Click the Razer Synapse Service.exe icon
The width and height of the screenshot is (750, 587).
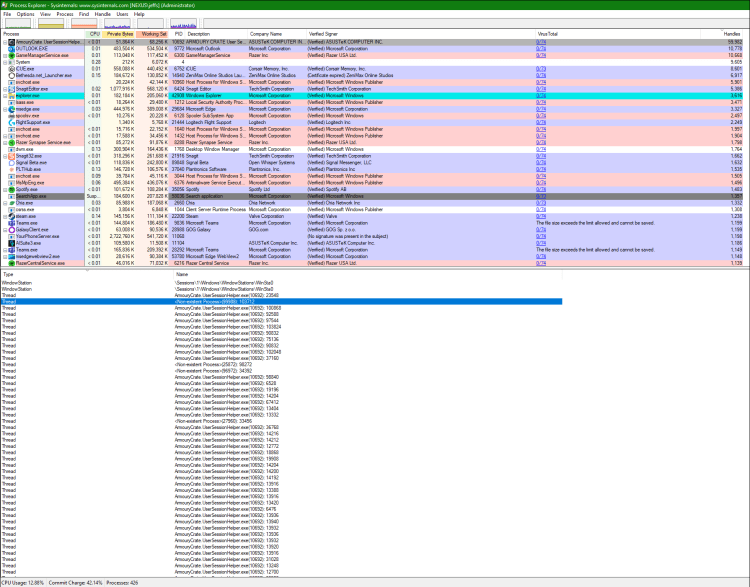(x=11, y=143)
